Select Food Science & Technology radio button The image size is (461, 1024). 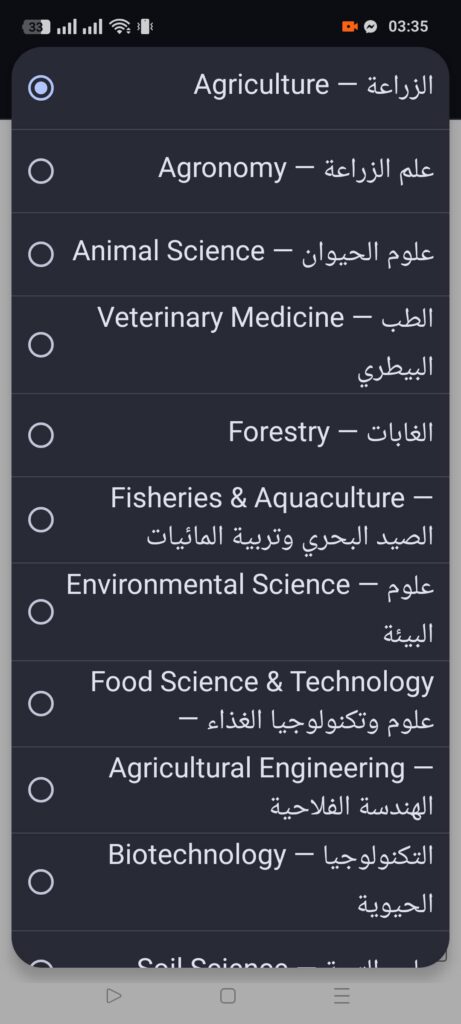tap(40, 703)
